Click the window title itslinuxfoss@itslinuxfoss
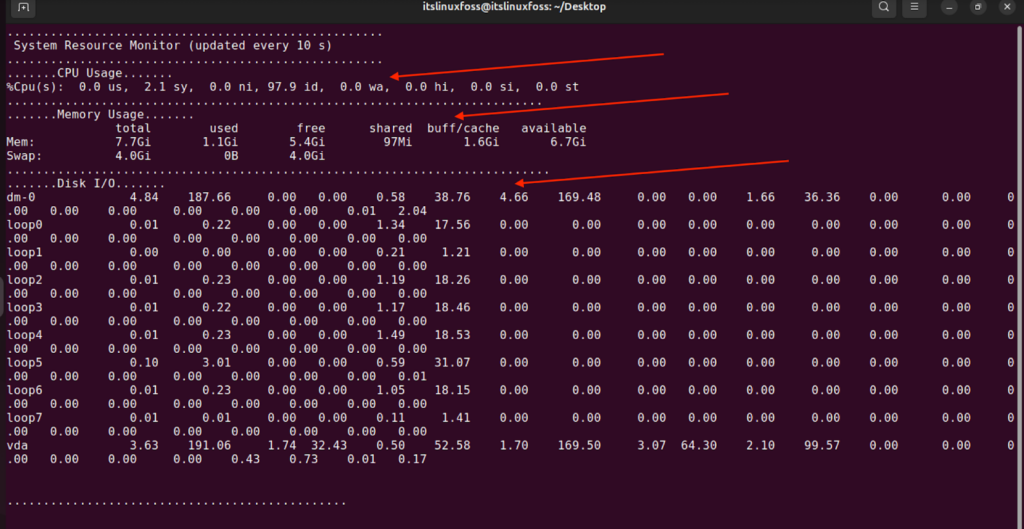The height and width of the screenshot is (529, 1024). pos(514,7)
